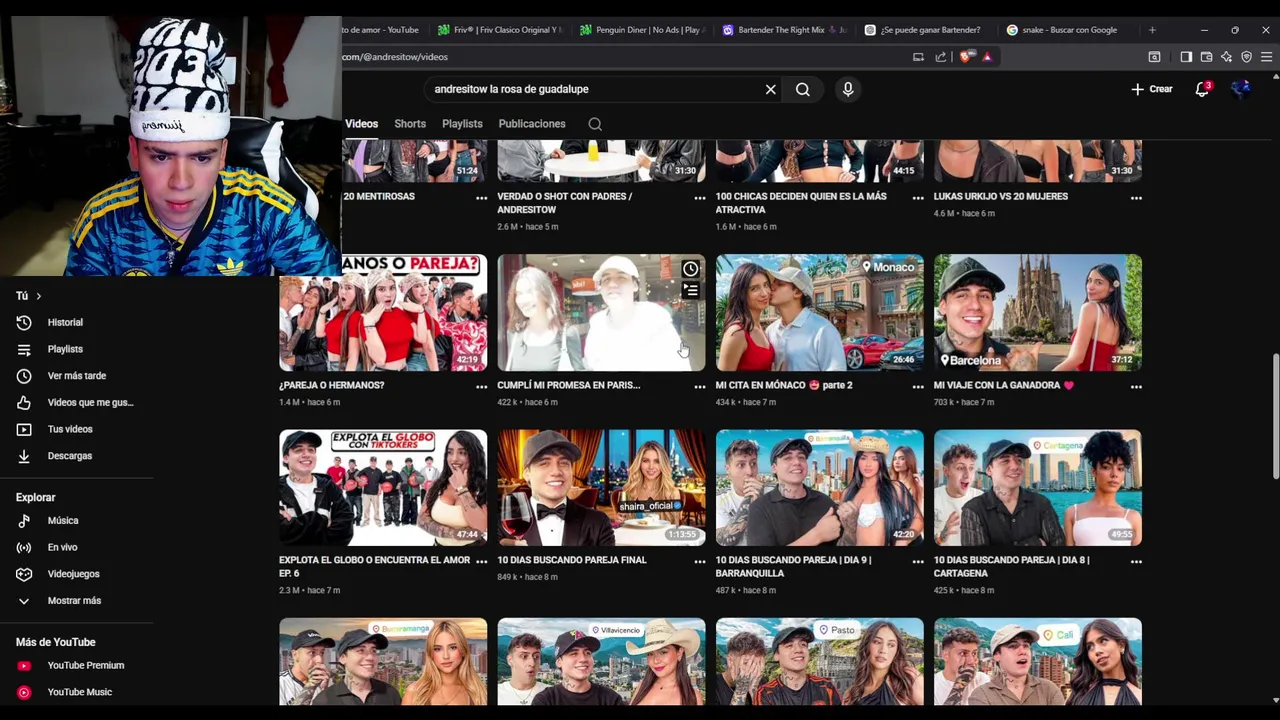Open tab search icon in toolbar
The height and width of the screenshot is (720, 1280).
(1154, 57)
